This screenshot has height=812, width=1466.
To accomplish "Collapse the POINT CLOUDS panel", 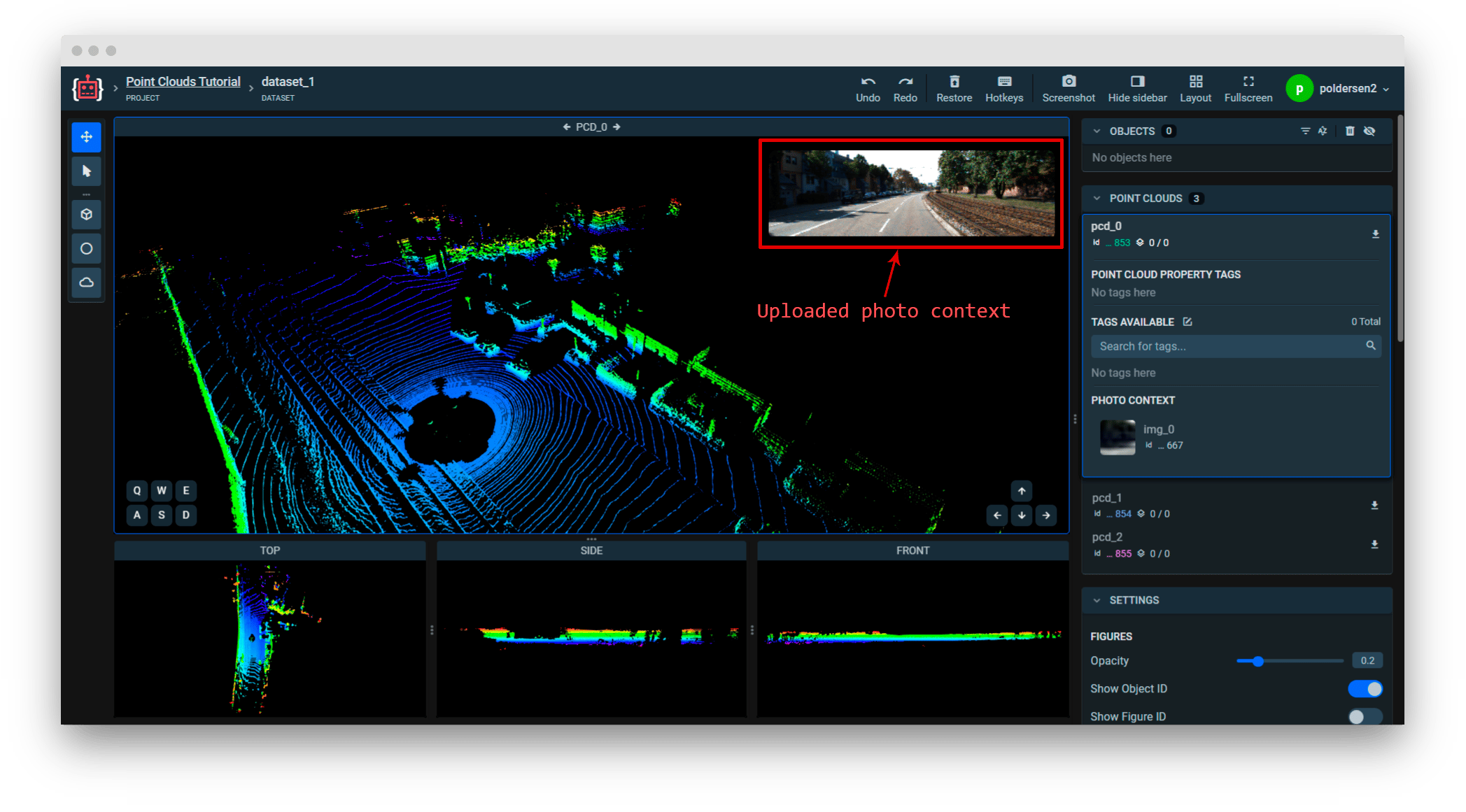I will [x=1097, y=199].
